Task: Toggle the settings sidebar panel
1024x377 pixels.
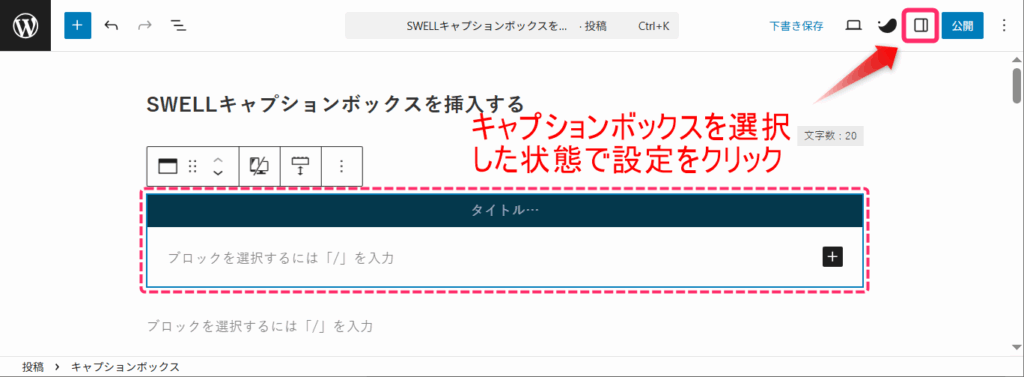Action: [x=920, y=25]
